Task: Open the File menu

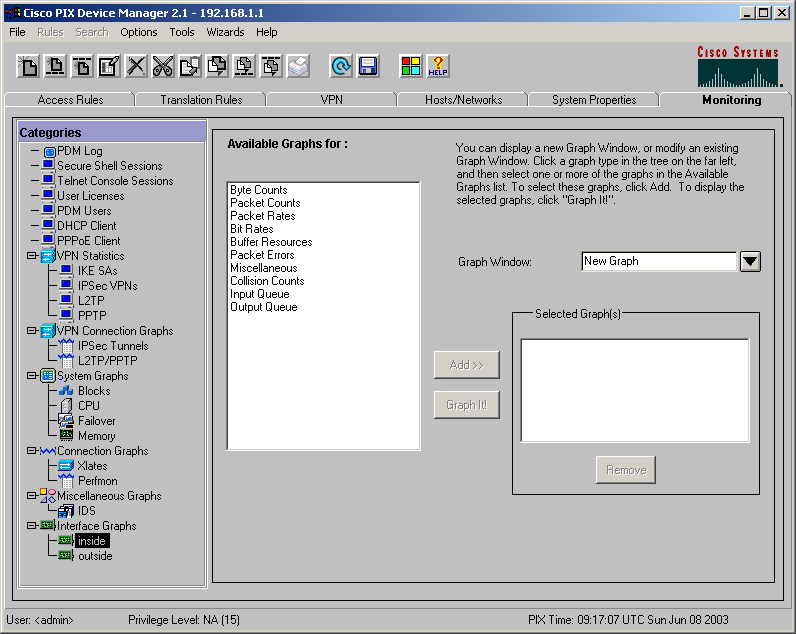Action: pyautogui.click(x=17, y=32)
